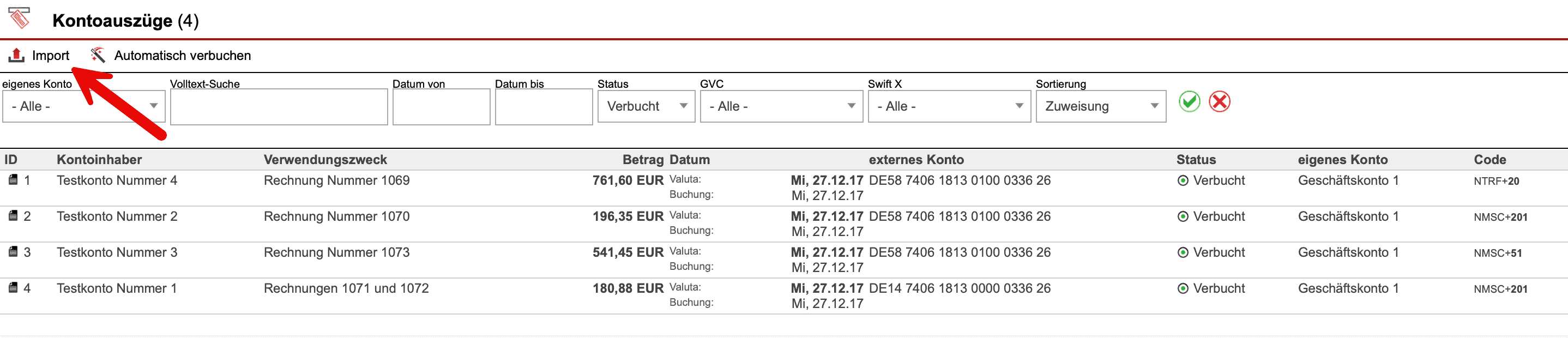
Task: Open the Testkonto Nummer 4 entry
Action: (x=117, y=181)
